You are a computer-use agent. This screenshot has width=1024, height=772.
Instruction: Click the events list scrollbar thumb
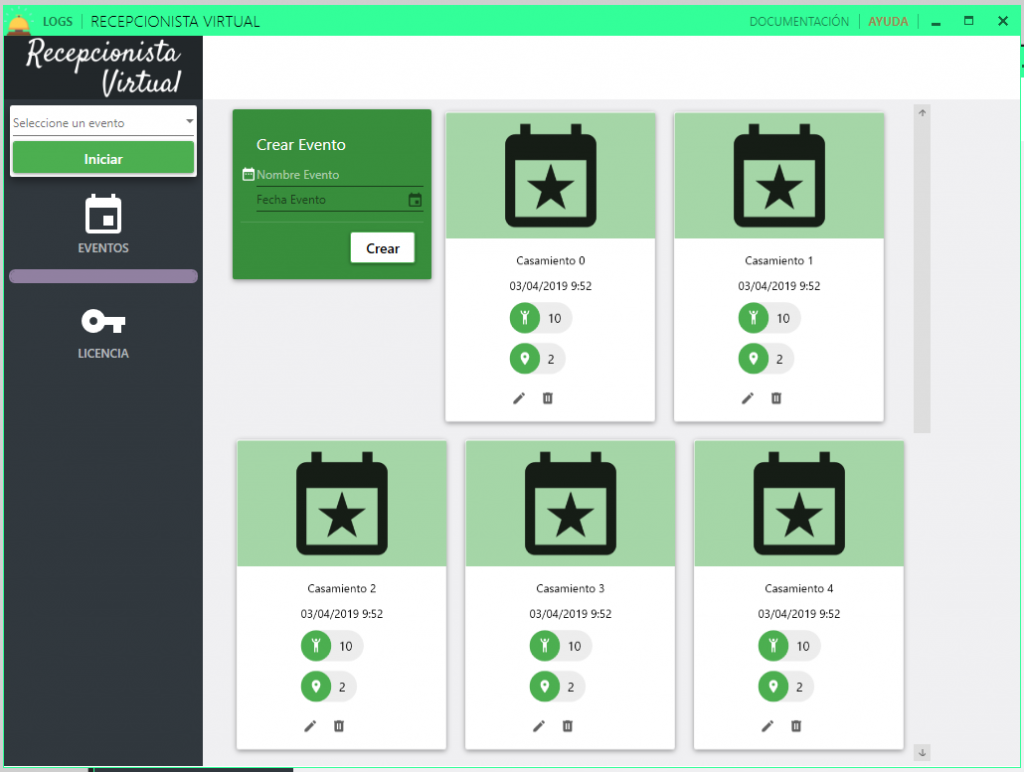coord(921,276)
